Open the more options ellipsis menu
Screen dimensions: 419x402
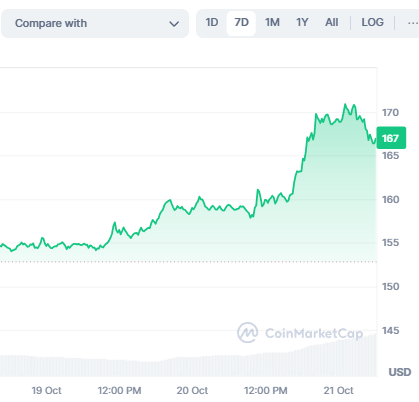(x=413, y=23)
